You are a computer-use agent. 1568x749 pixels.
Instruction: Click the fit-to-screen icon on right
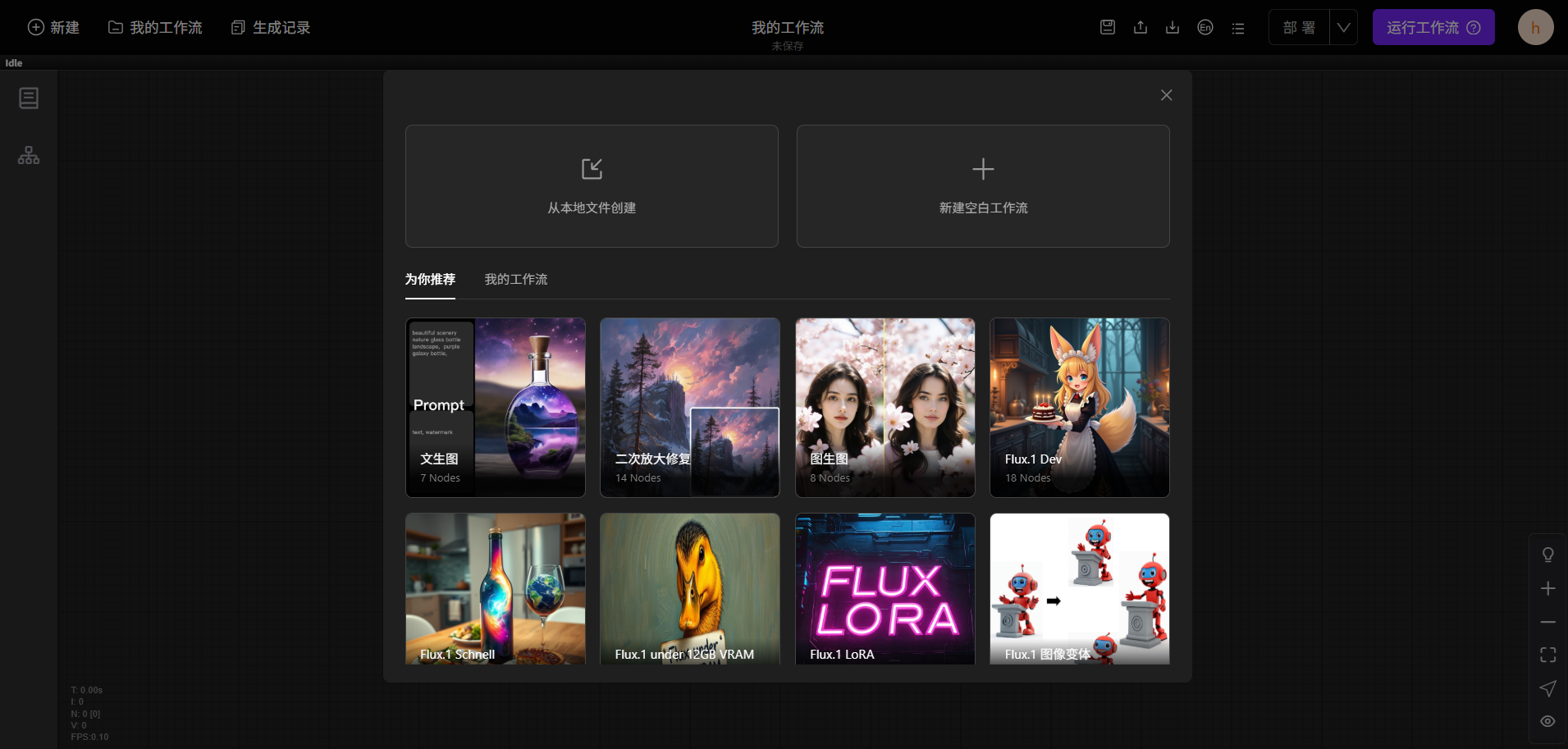click(x=1547, y=655)
